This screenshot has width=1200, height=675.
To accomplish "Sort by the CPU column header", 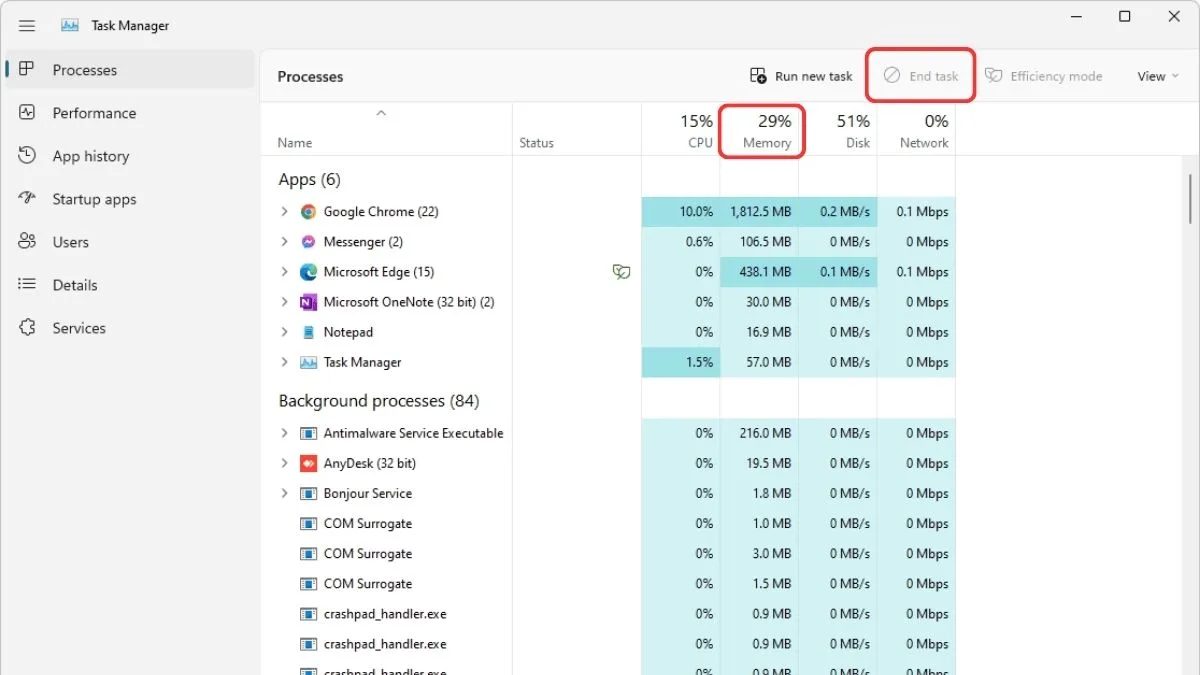I will tap(681, 129).
